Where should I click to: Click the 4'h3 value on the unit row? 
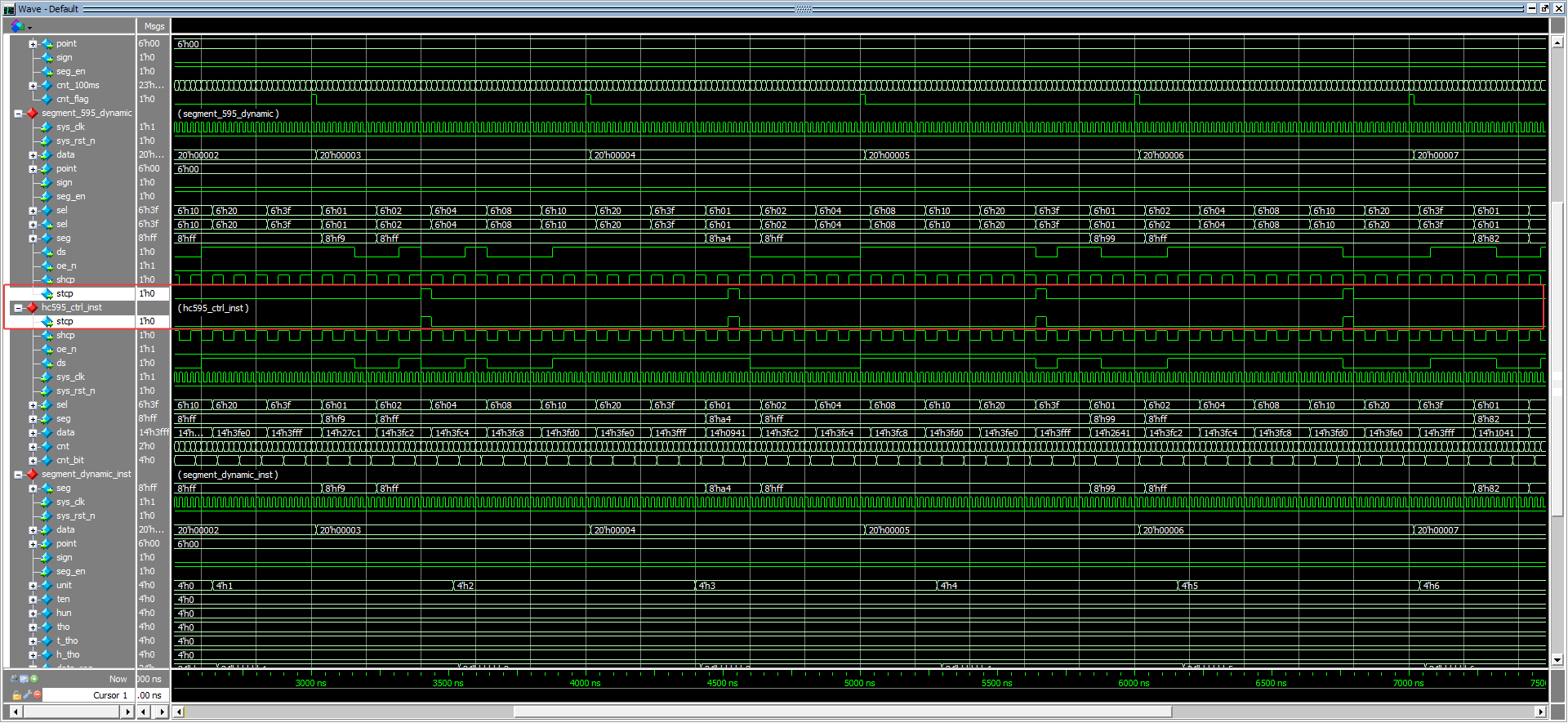tap(707, 586)
